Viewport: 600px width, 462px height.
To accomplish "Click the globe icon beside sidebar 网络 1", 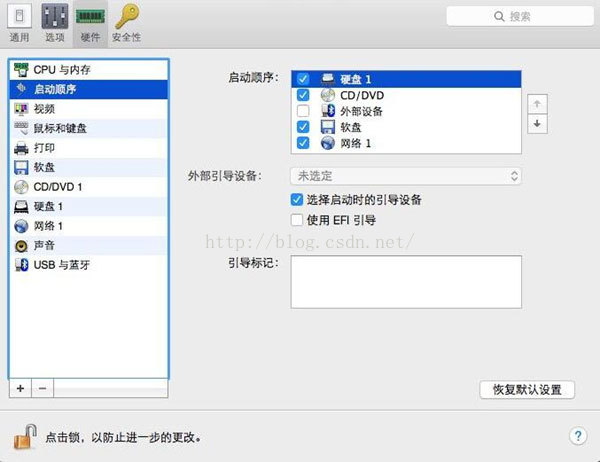I will tap(21, 226).
